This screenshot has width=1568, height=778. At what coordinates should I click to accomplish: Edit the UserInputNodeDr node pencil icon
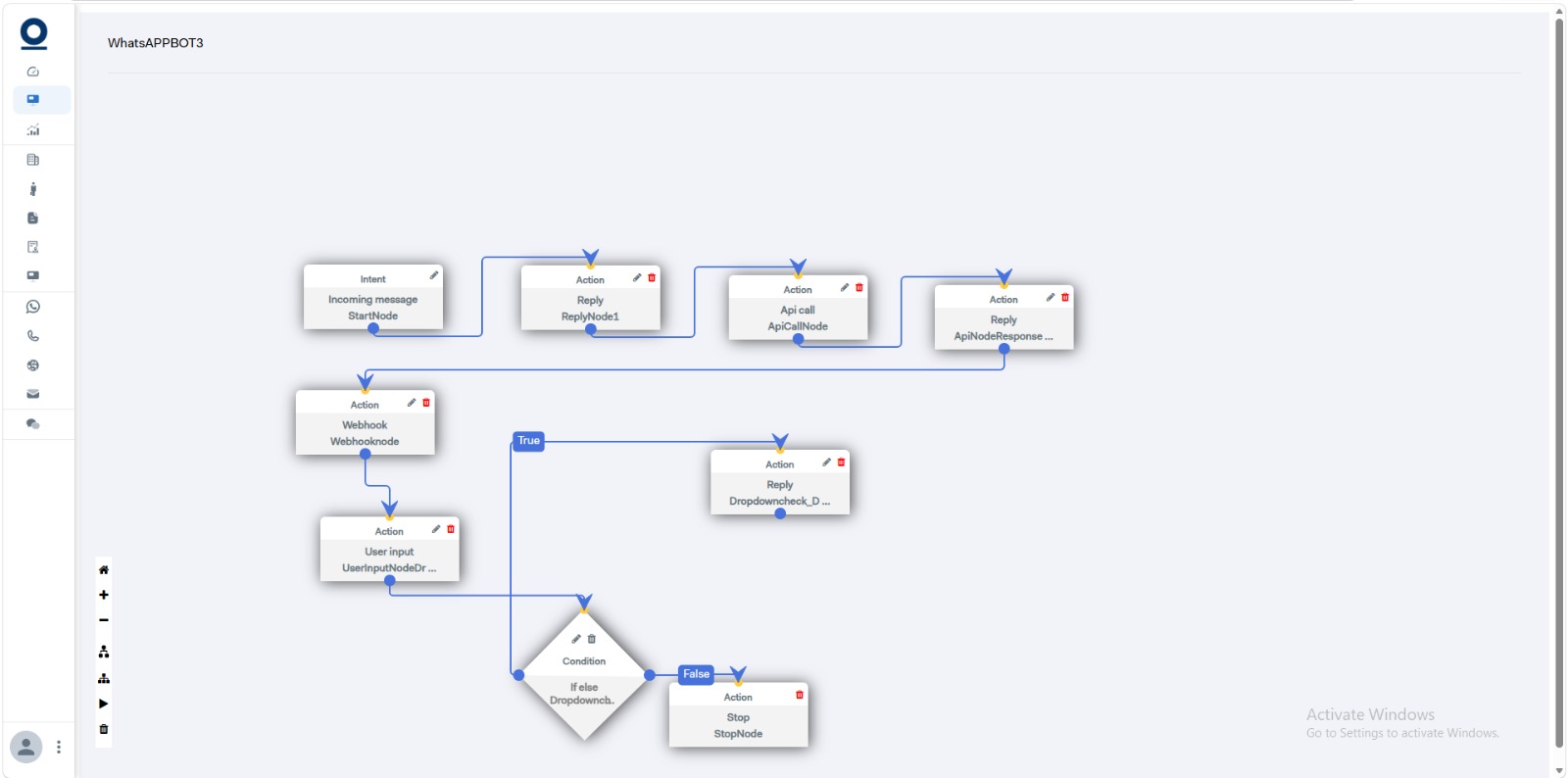pos(436,529)
